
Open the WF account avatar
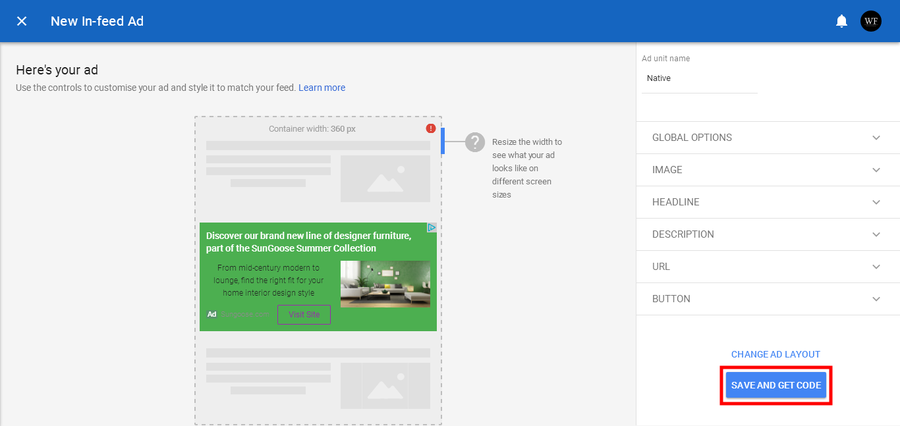pyautogui.click(x=870, y=21)
